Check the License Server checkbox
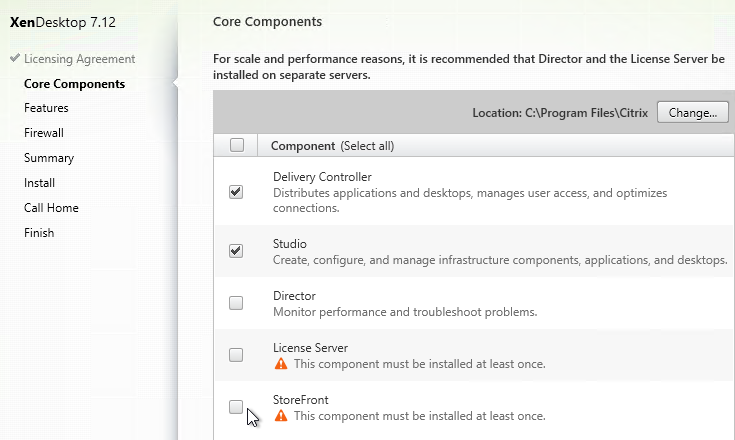 point(236,355)
